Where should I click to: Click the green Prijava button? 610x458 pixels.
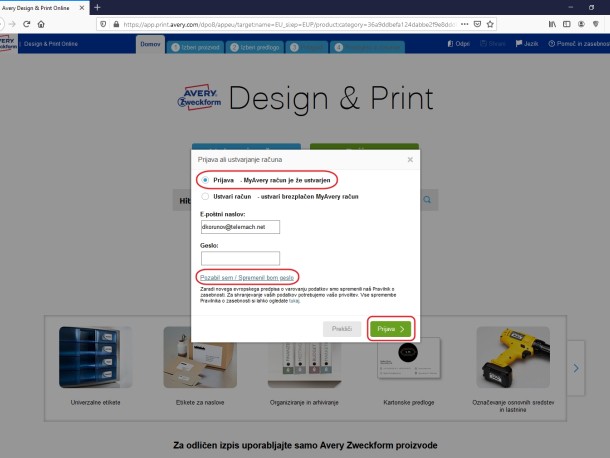coord(391,329)
